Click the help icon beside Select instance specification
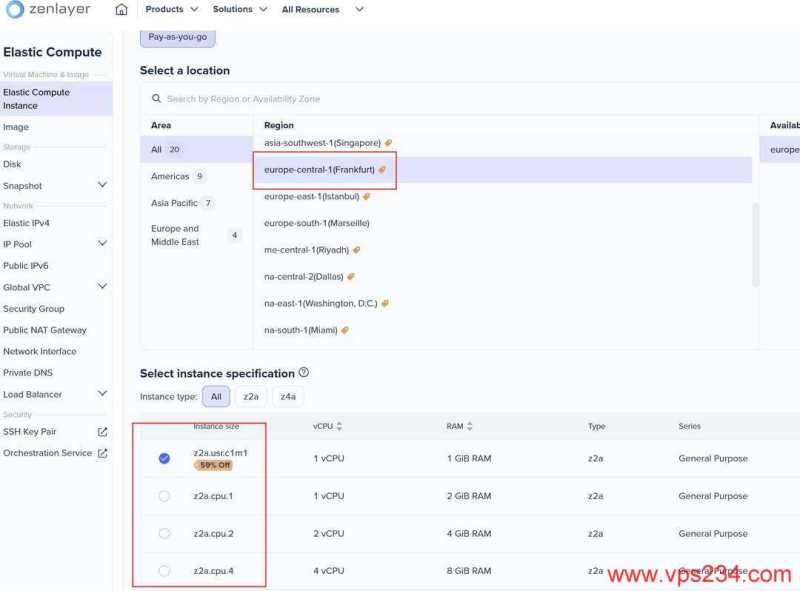800x591 pixels. coord(304,373)
